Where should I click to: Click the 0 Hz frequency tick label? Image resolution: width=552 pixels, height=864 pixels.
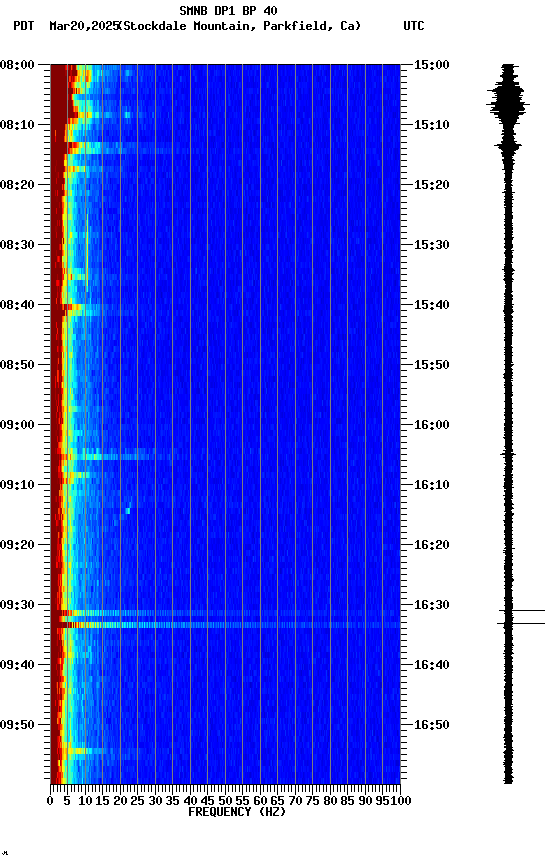coord(50,801)
